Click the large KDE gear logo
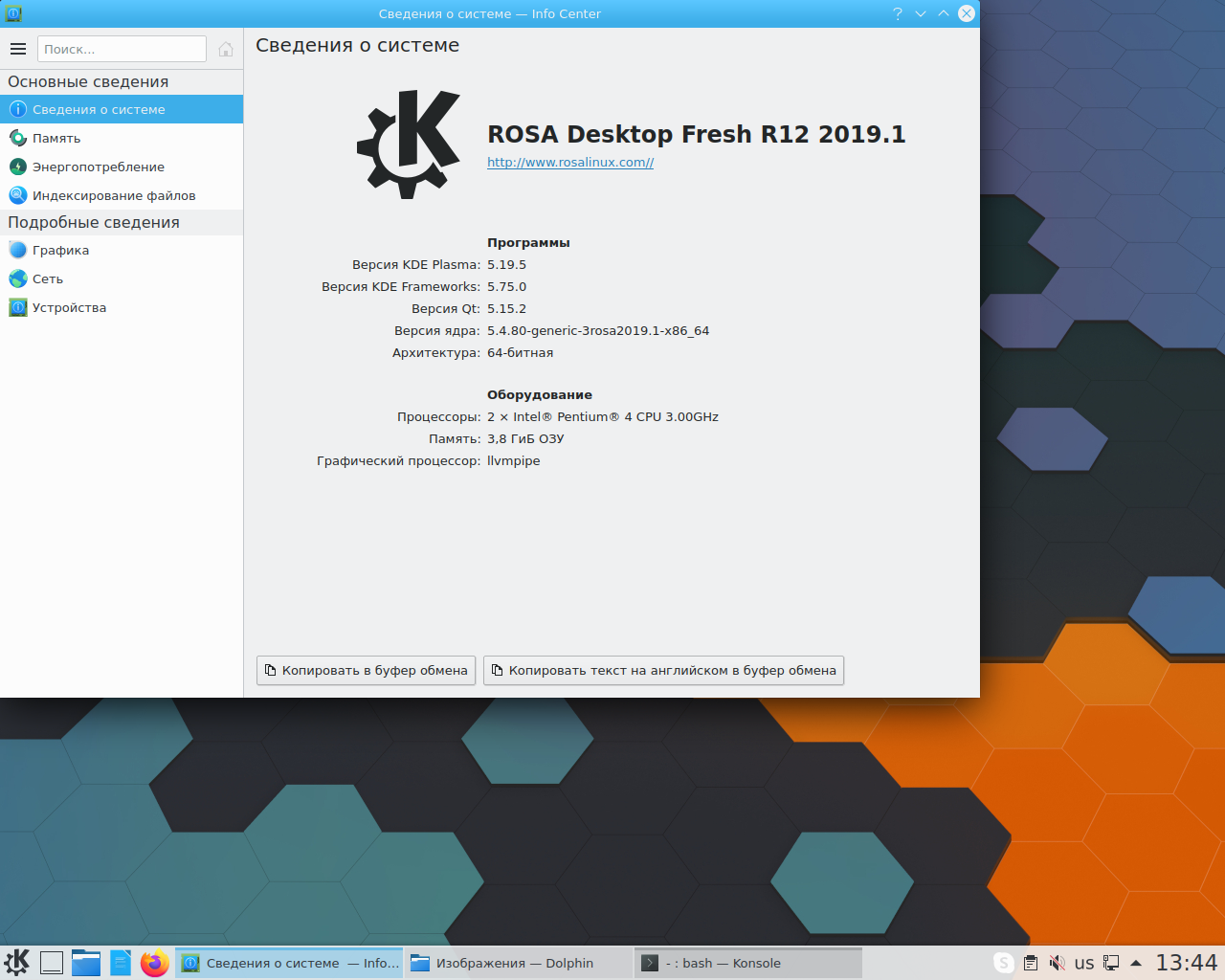The width and height of the screenshot is (1225, 980). 409,144
